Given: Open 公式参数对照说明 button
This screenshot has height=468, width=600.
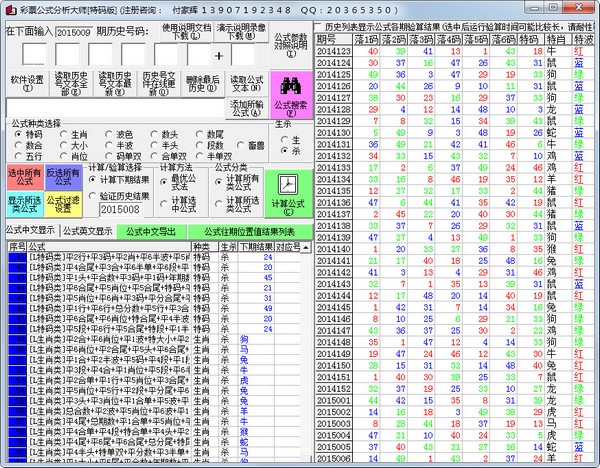Looking at the screenshot, I should (291, 45).
